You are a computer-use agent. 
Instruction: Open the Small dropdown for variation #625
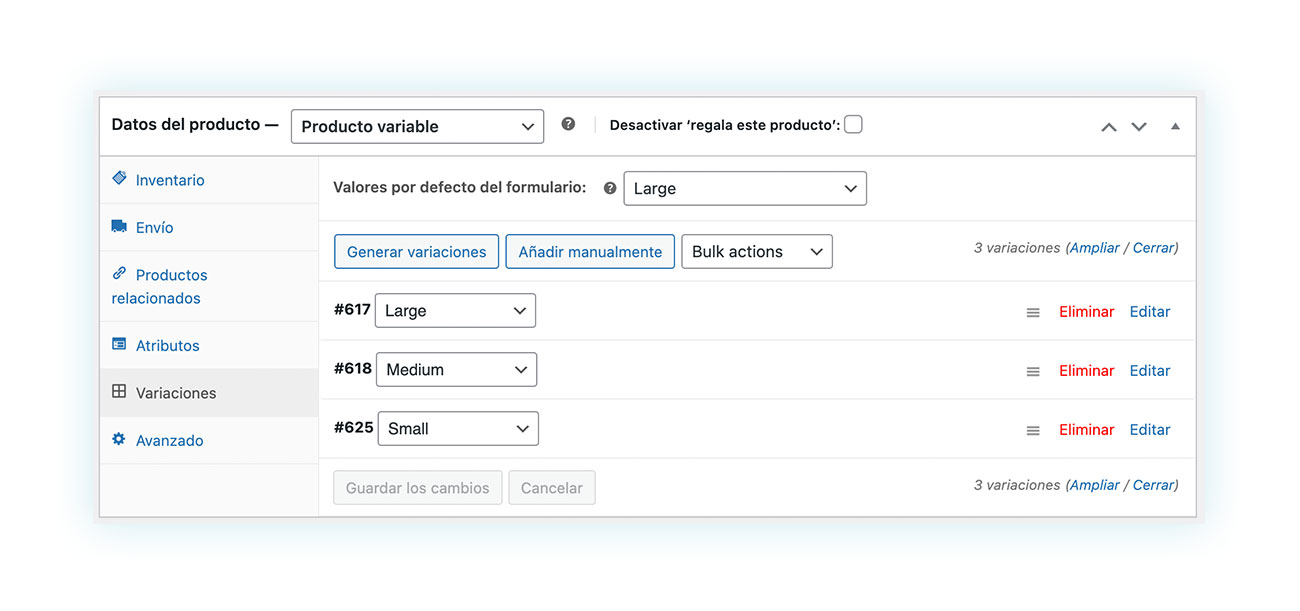(x=458, y=428)
